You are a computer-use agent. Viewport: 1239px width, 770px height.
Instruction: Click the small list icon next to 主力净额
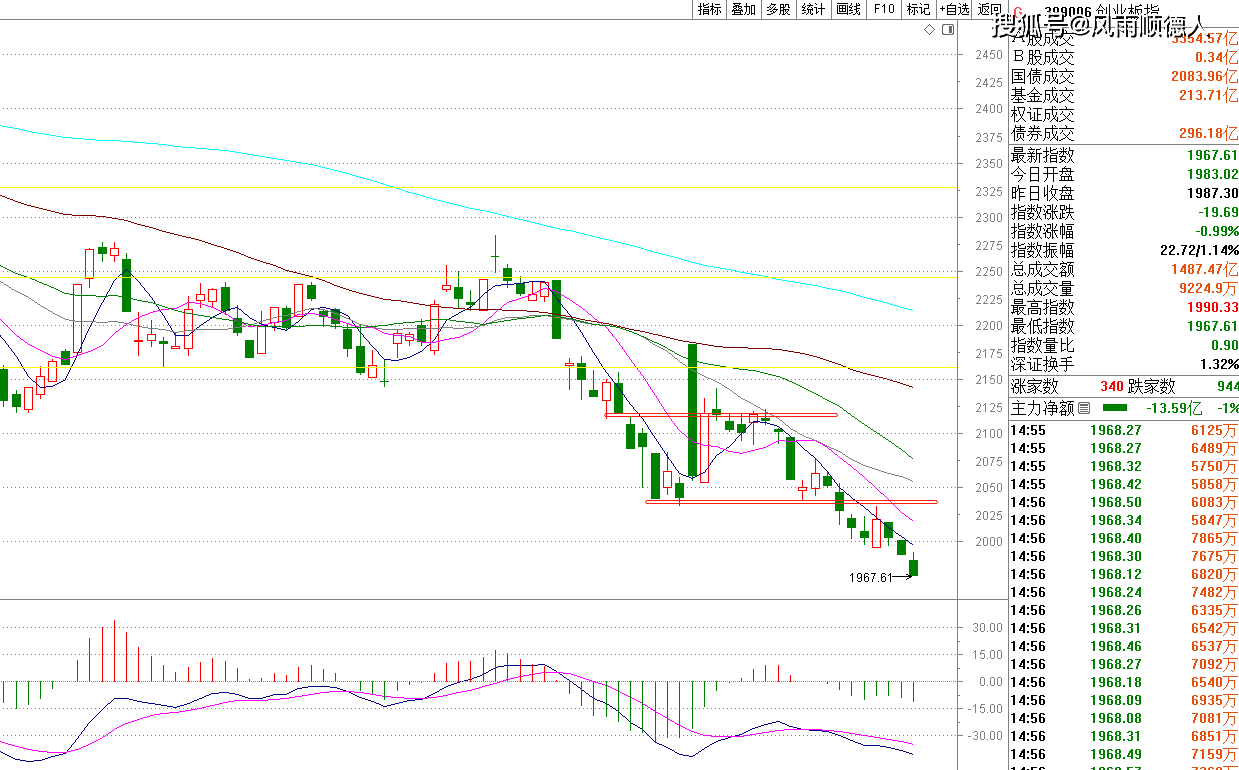coord(1084,408)
